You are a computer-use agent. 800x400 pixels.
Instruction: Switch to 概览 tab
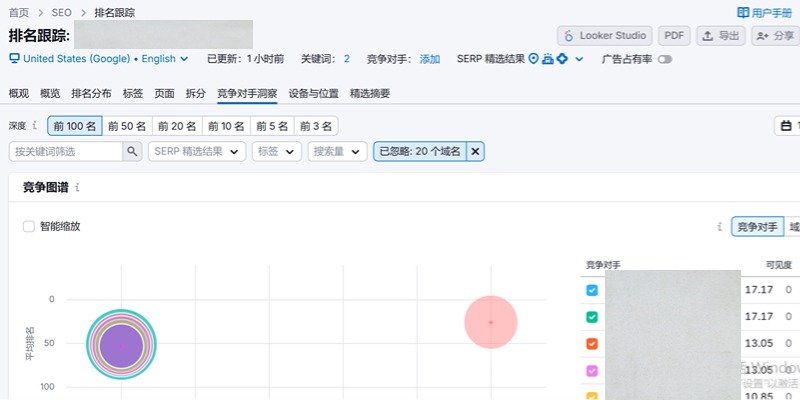click(x=50, y=93)
